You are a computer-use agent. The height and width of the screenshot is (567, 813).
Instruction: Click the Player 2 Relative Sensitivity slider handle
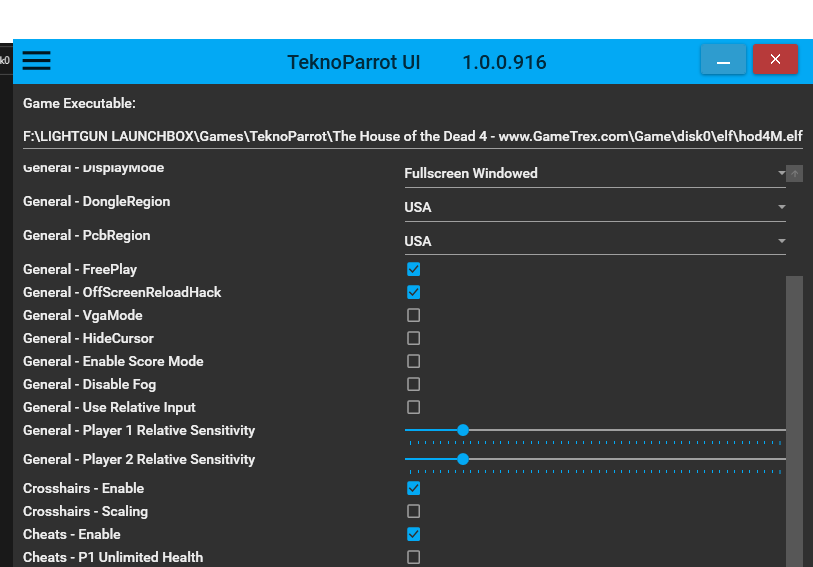[463, 460]
